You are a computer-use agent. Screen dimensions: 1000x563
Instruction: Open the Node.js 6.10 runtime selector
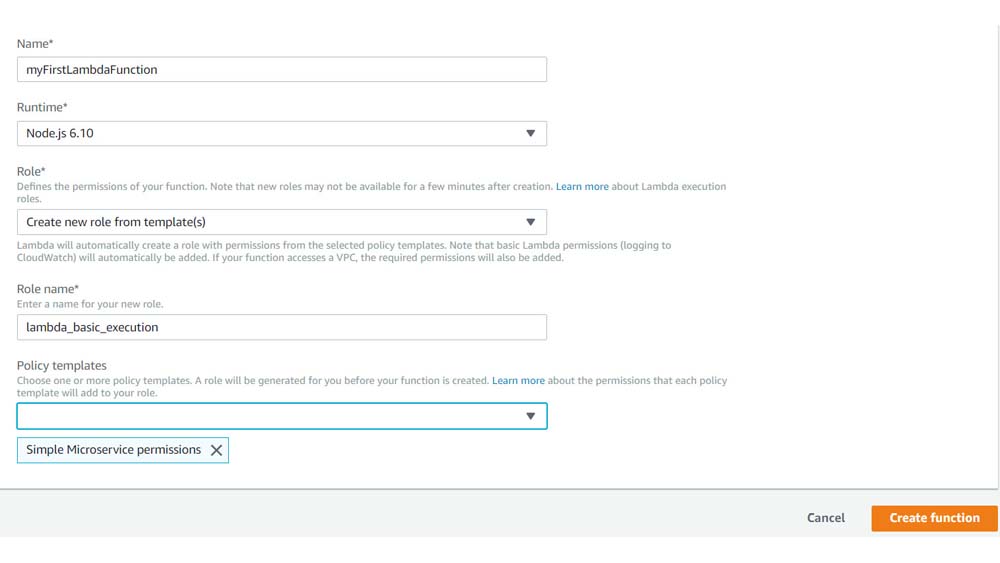pos(270,133)
